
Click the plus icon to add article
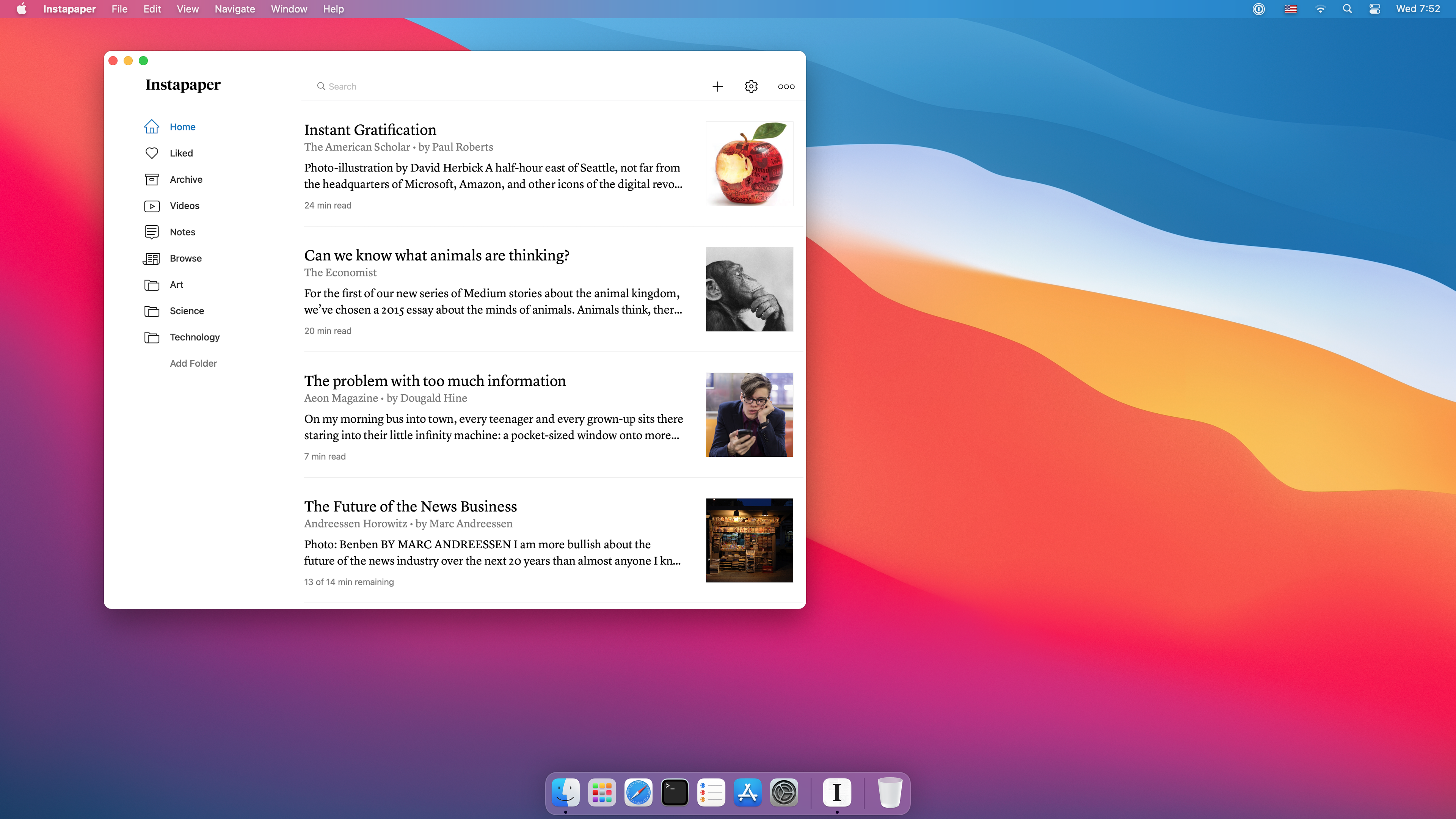tap(717, 86)
